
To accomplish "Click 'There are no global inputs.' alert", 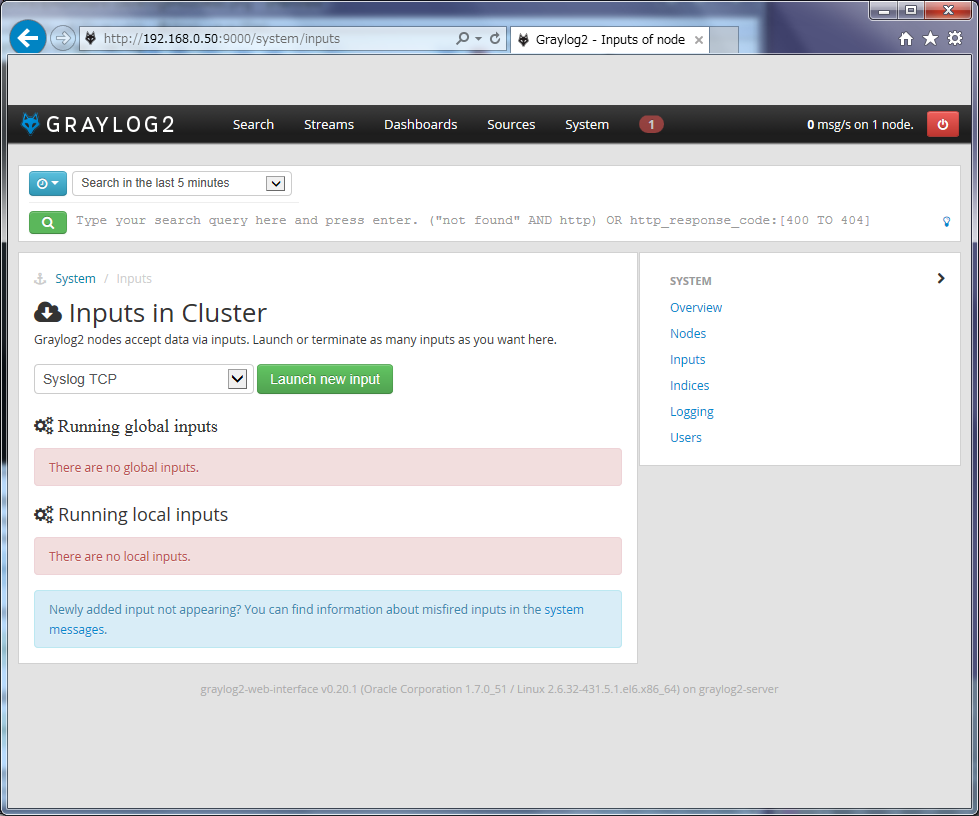I will (328, 467).
